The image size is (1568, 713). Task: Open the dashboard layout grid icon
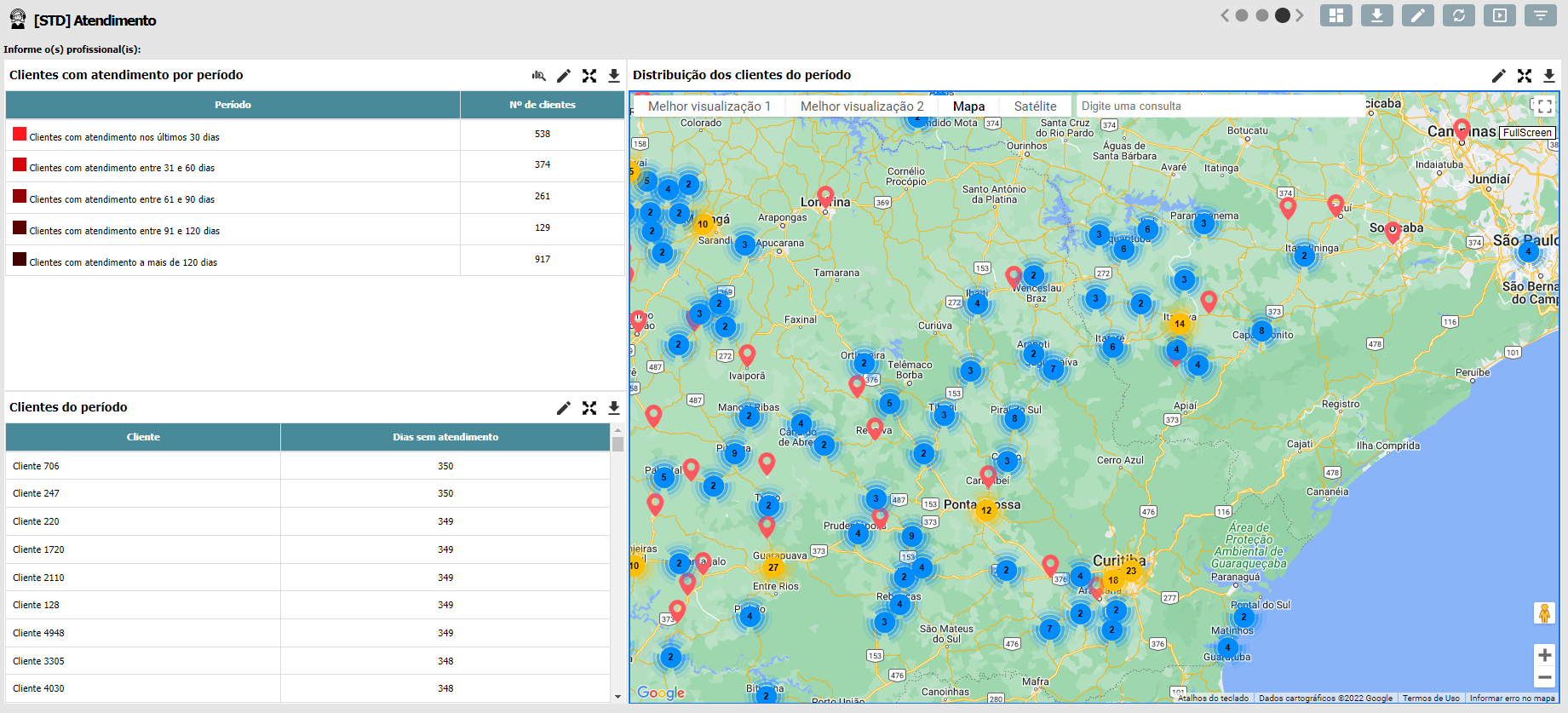pyautogui.click(x=1335, y=15)
